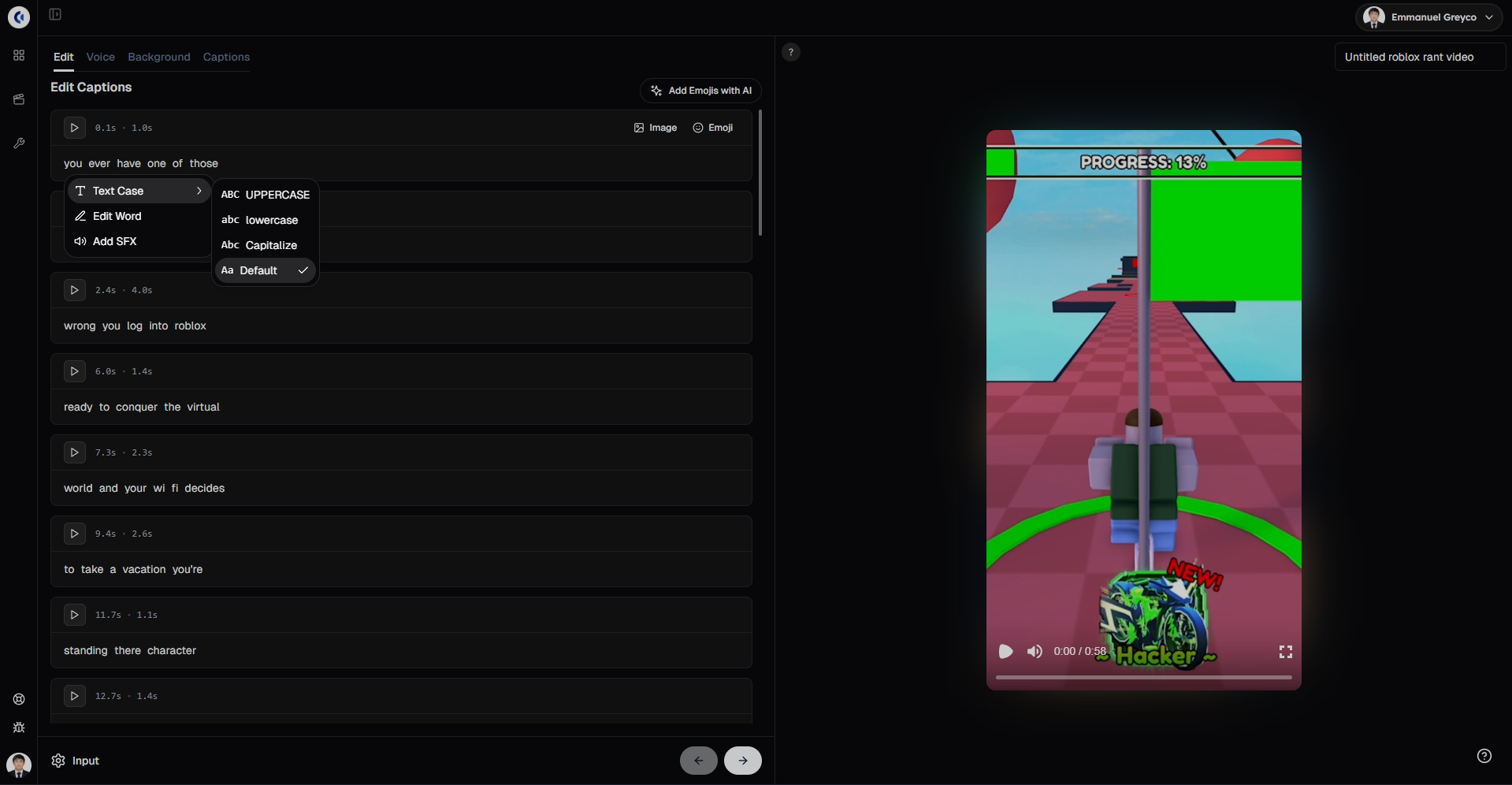Image resolution: width=1512 pixels, height=785 pixels.
Task: Click the word 'conquer' in the caption
Action: point(137,407)
